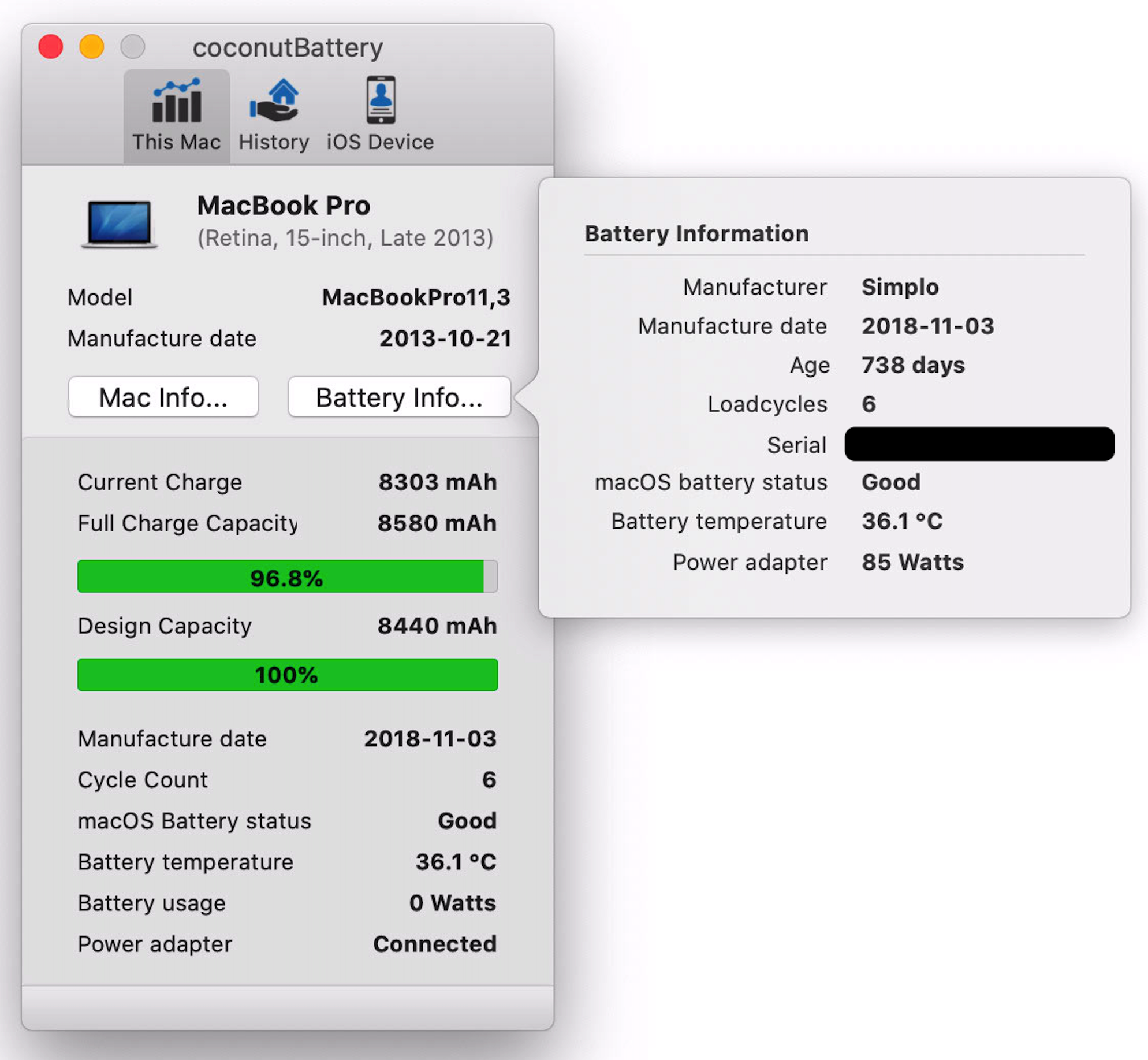Select the Battery usage value 0 Watts

click(x=453, y=903)
